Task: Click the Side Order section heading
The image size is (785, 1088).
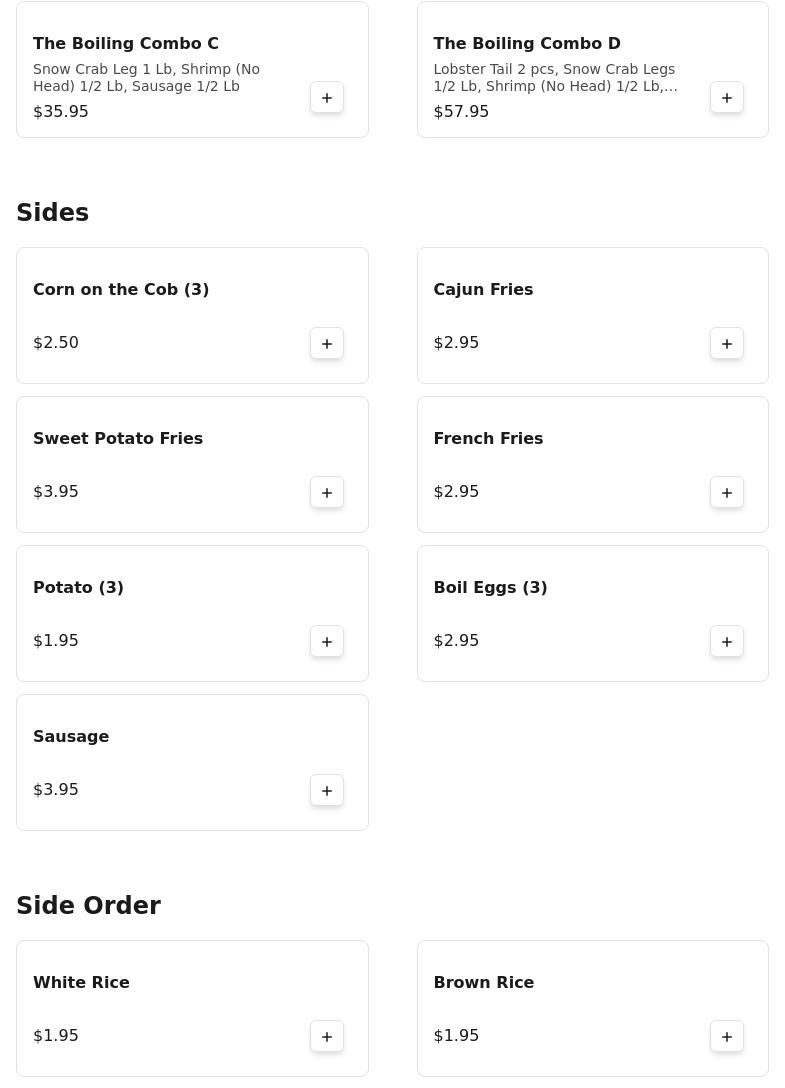Action: tap(89, 906)
